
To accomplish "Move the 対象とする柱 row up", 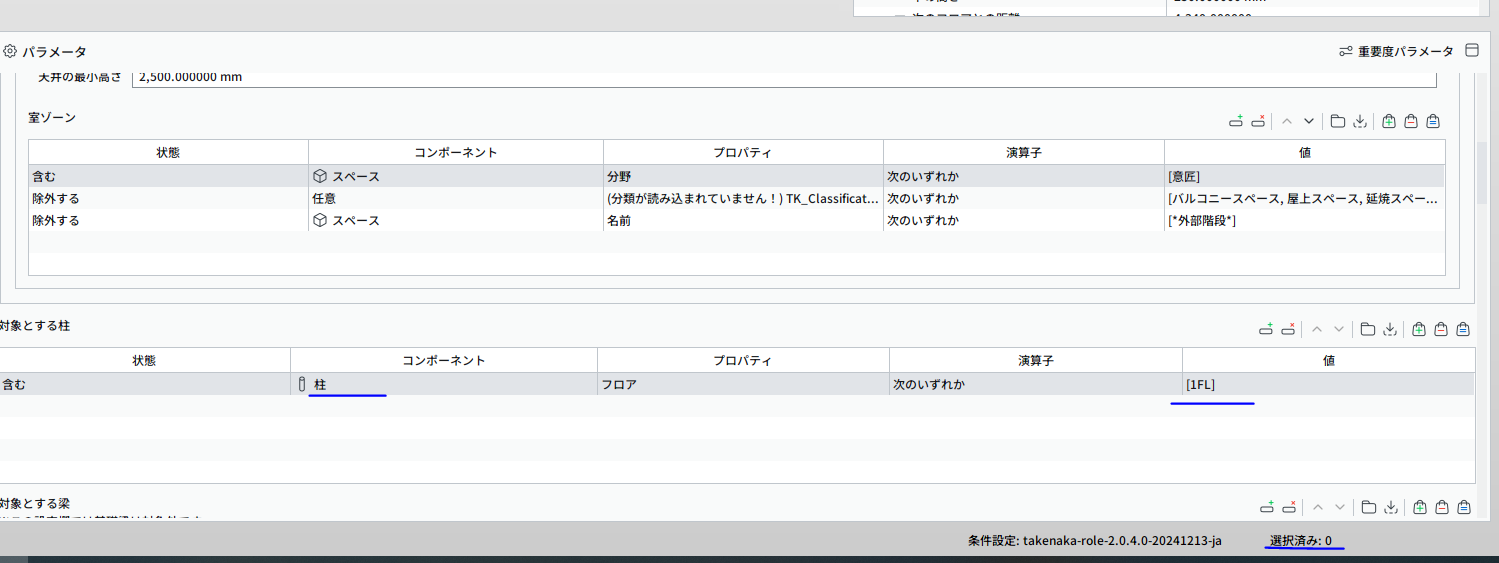I will coord(1317,329).
